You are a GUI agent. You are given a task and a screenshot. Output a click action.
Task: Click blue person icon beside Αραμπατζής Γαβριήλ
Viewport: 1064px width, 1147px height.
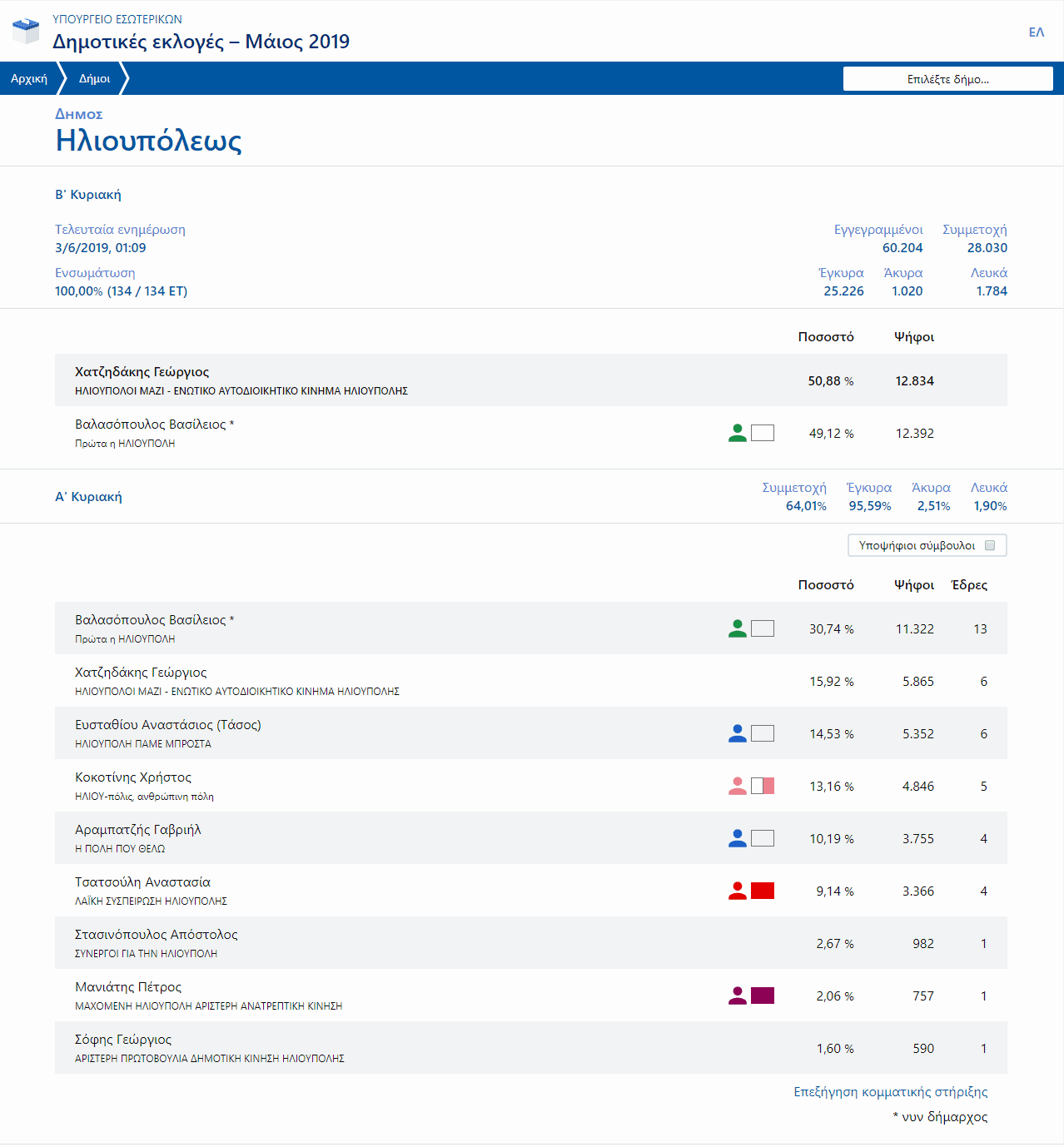737,838
